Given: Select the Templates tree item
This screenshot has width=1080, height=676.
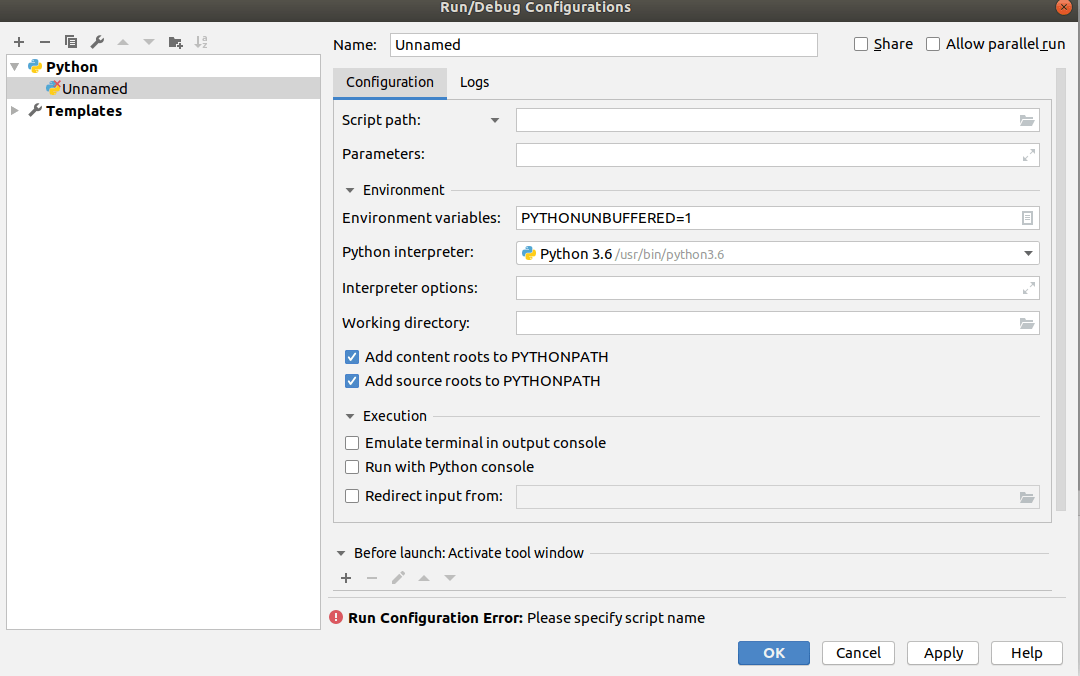Looking at the screenshot, I should click(x=84, y=111).
